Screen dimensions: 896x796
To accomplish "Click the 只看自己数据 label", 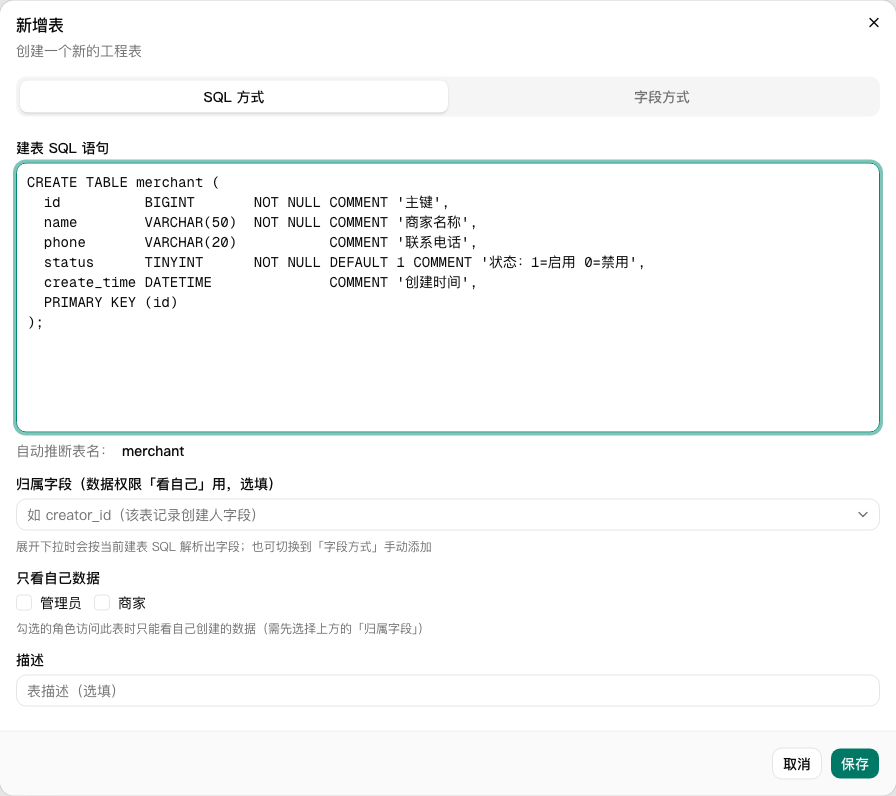I will [58, 578].
